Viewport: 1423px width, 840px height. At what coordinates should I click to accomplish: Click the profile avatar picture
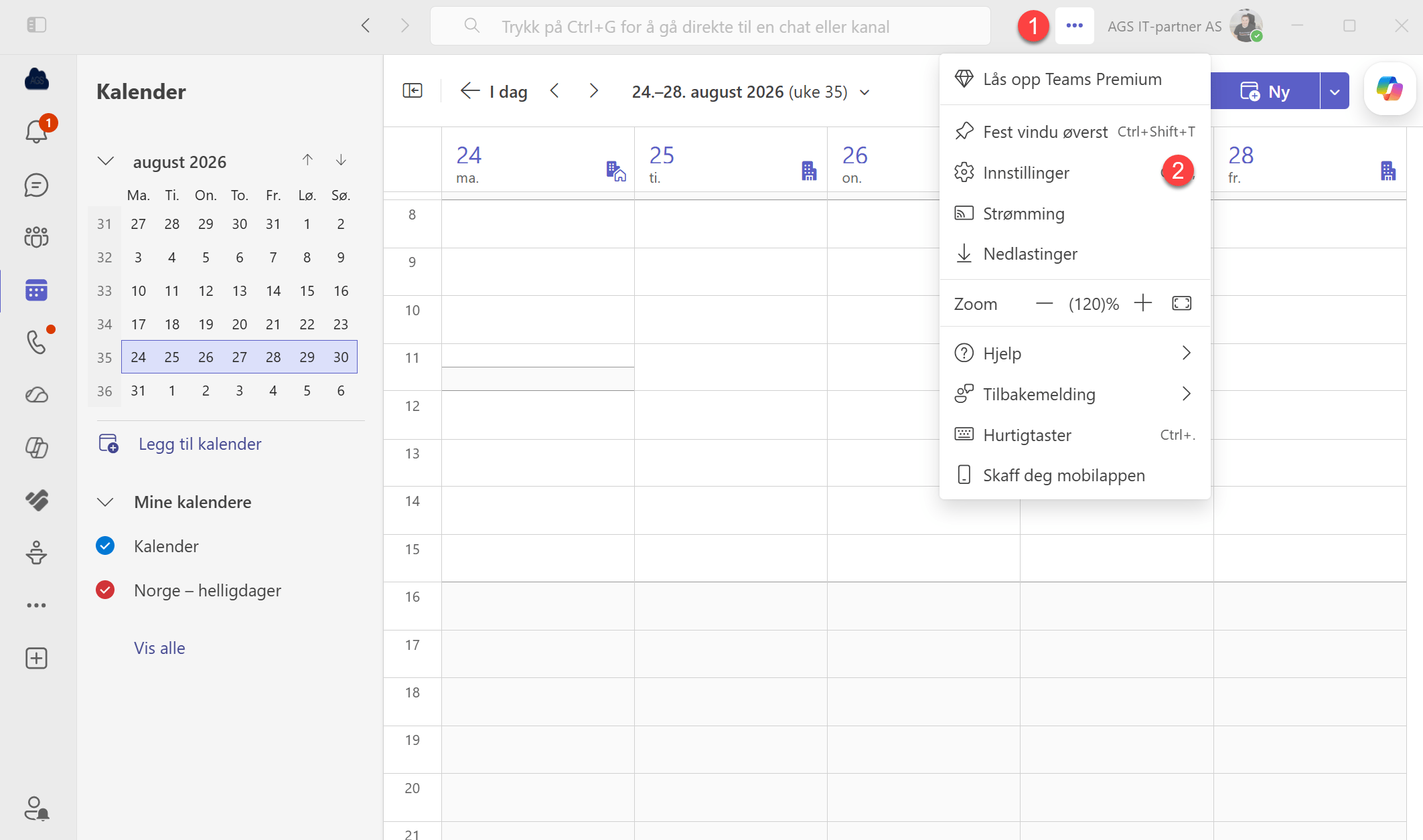tap(1246, 26)
